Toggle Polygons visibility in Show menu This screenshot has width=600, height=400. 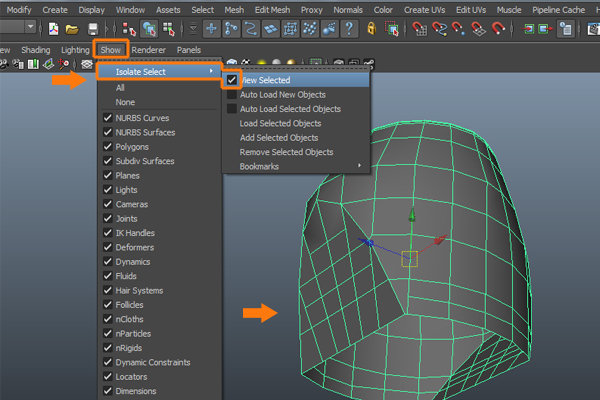click(x=108, y=146)
